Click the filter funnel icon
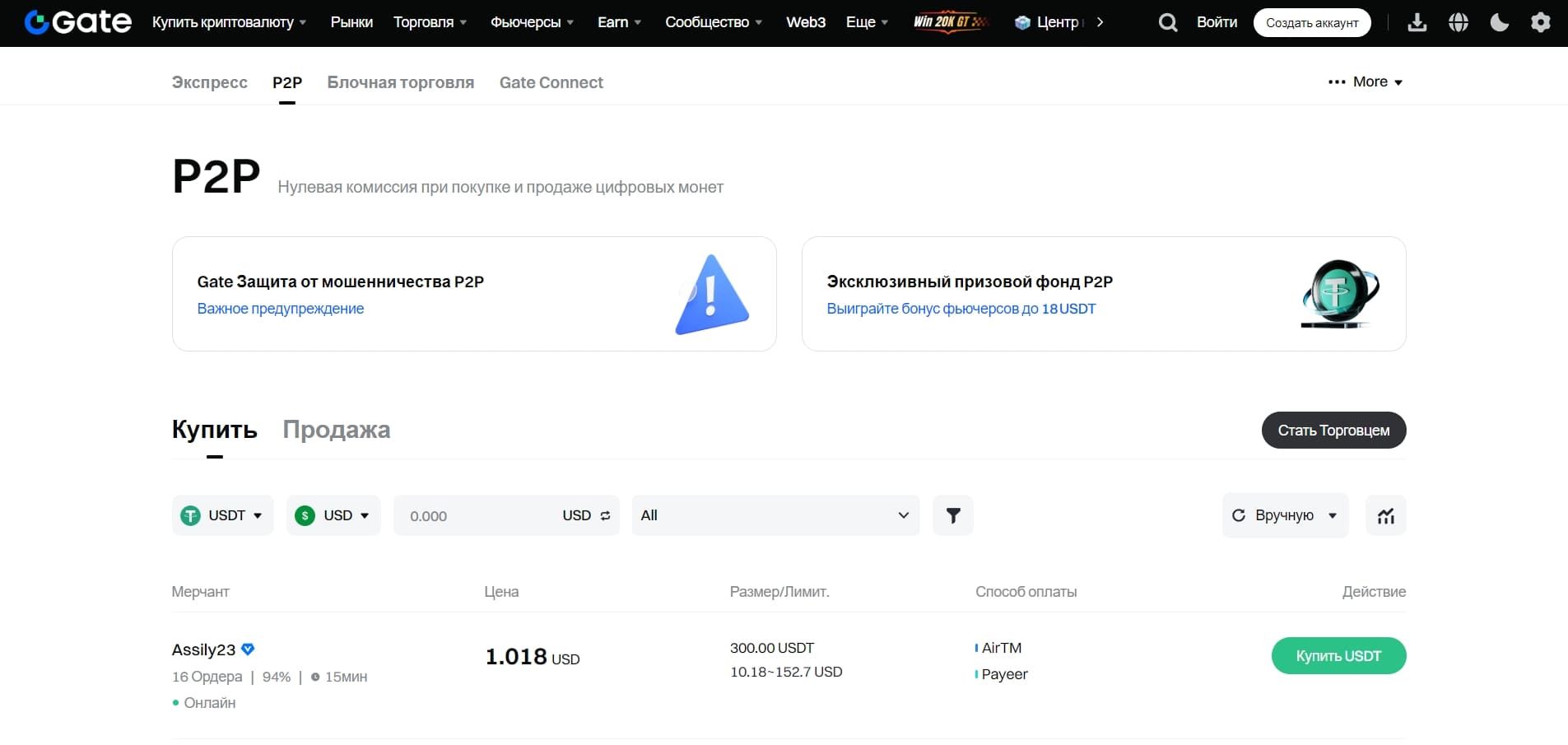Screen dimensions: 1568x745 coord(953,515)
